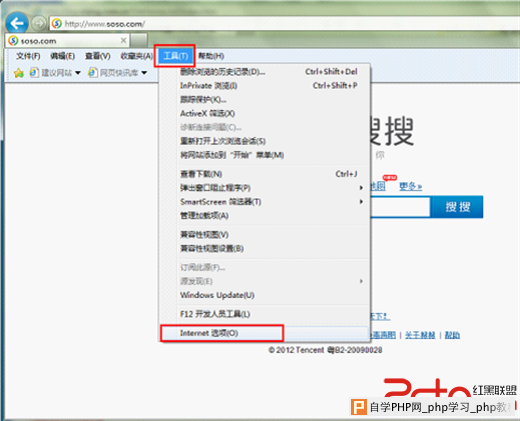Click the Favorites star icon
The width and height of the screenshot is (520, 421).
(19, 73)
